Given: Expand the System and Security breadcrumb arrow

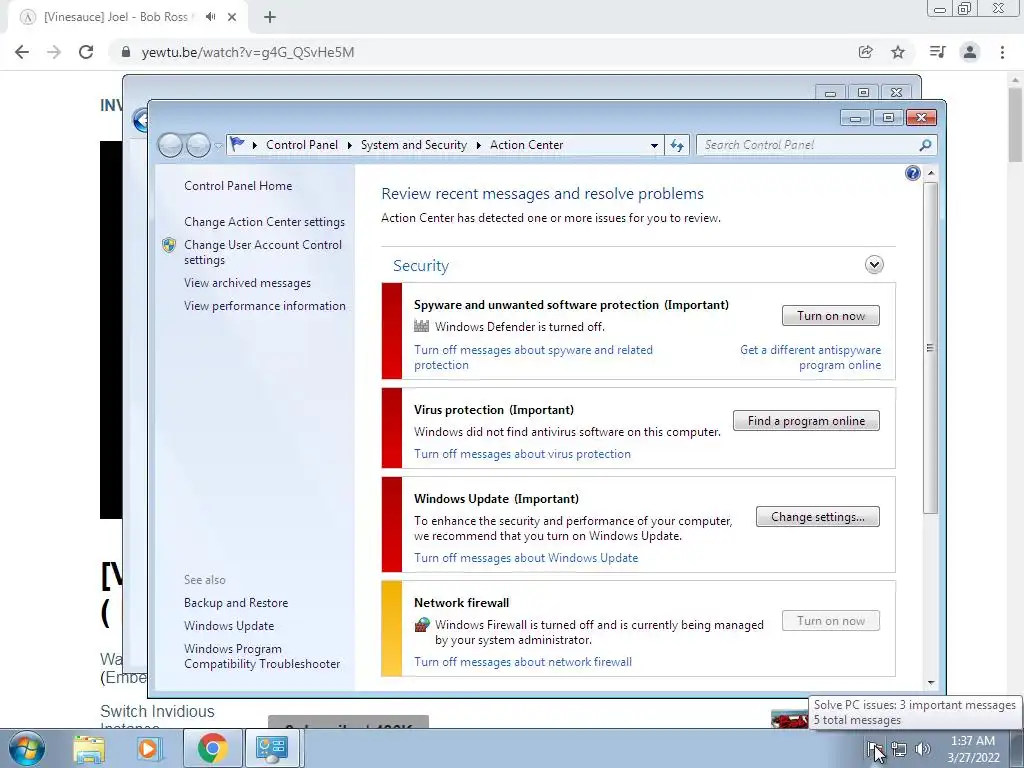Looking at the screenshot, I should pos(479,145).
